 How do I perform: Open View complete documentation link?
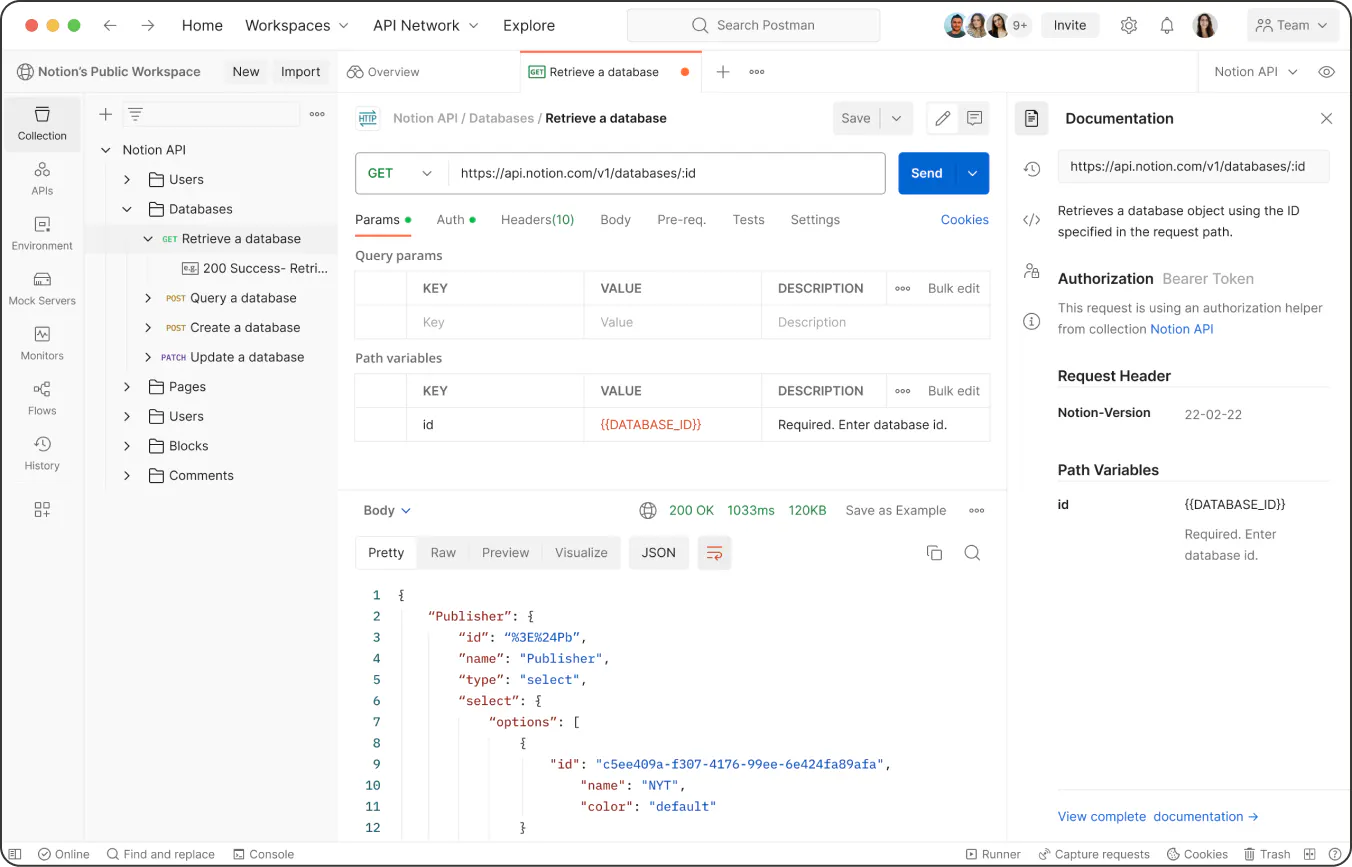coord(1157,817)
